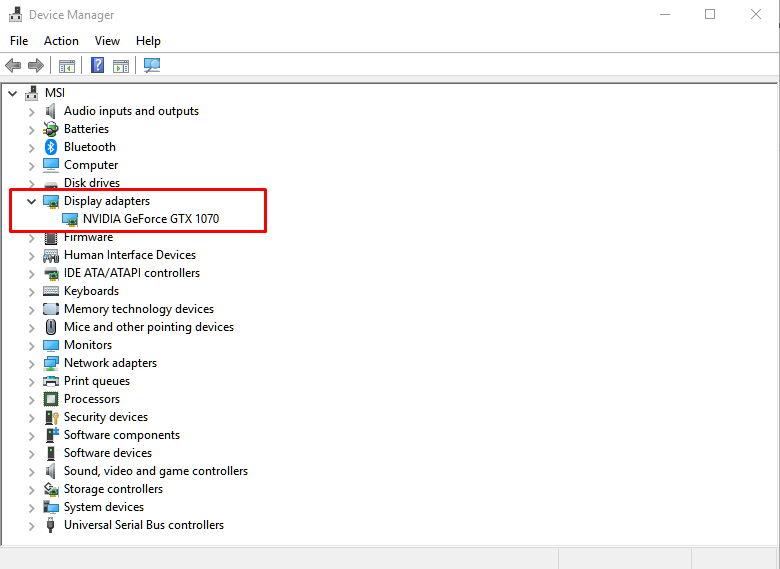The image size is (780, 569).
Task: Select NVIDIA GeForce GTX 1070 device
Action: 151,219
